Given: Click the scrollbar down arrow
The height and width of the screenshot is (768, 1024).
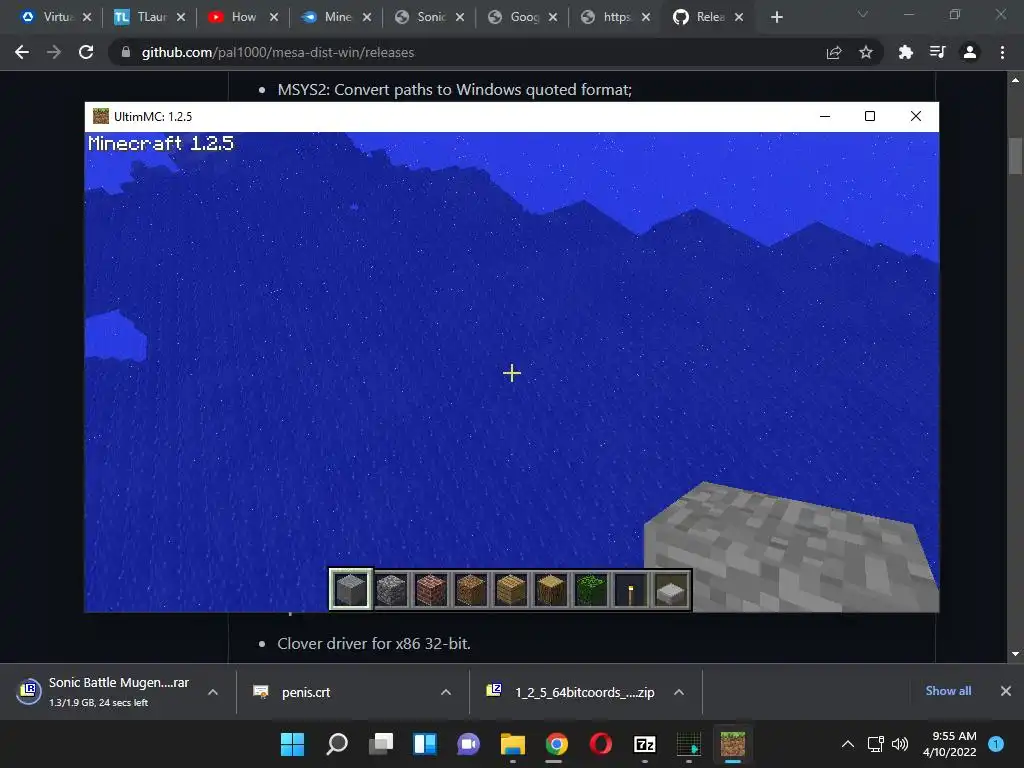Looking at the screenshot, I should pyautogui.click(x=1015, y=654).
